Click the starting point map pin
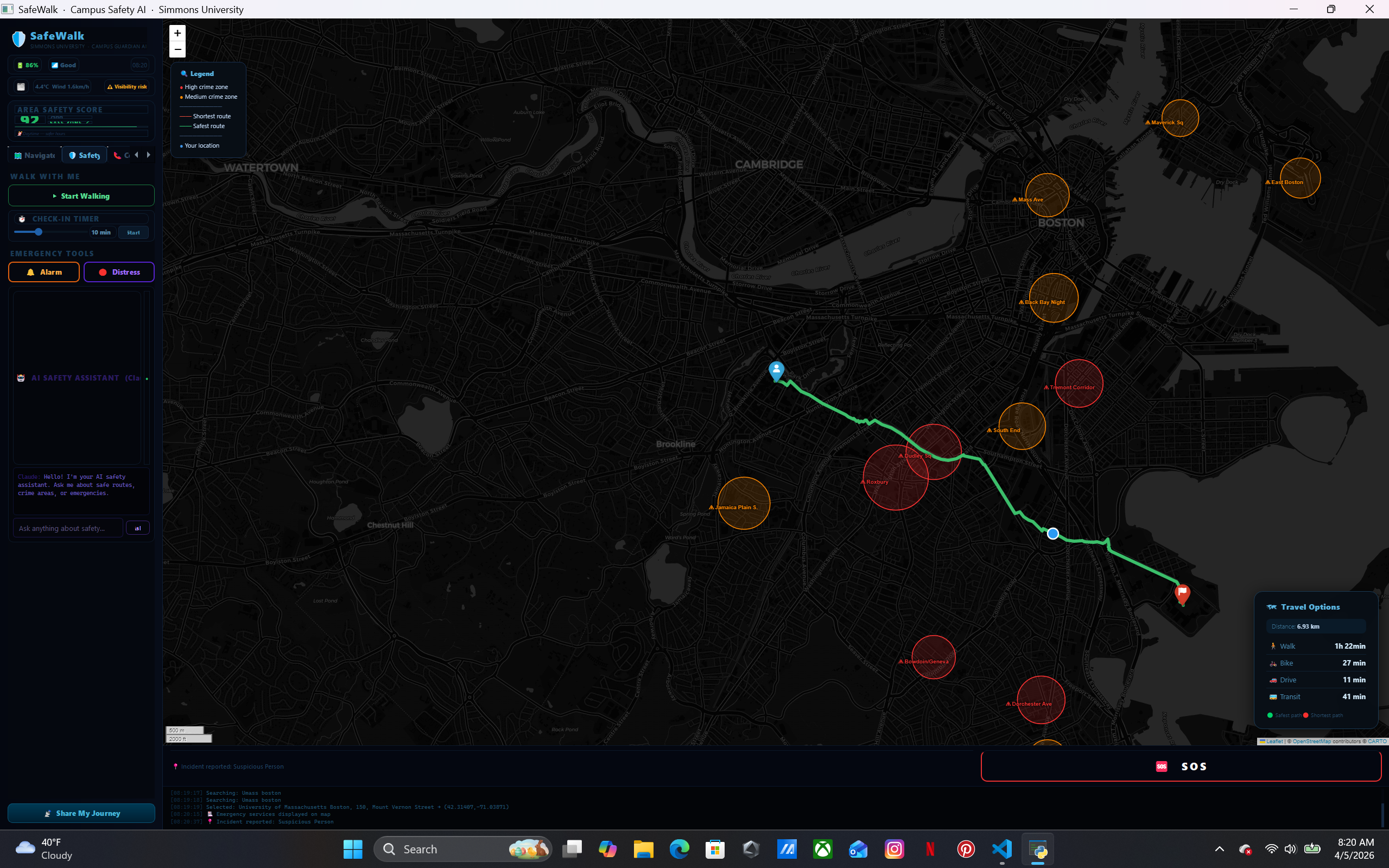 [776, 370]
